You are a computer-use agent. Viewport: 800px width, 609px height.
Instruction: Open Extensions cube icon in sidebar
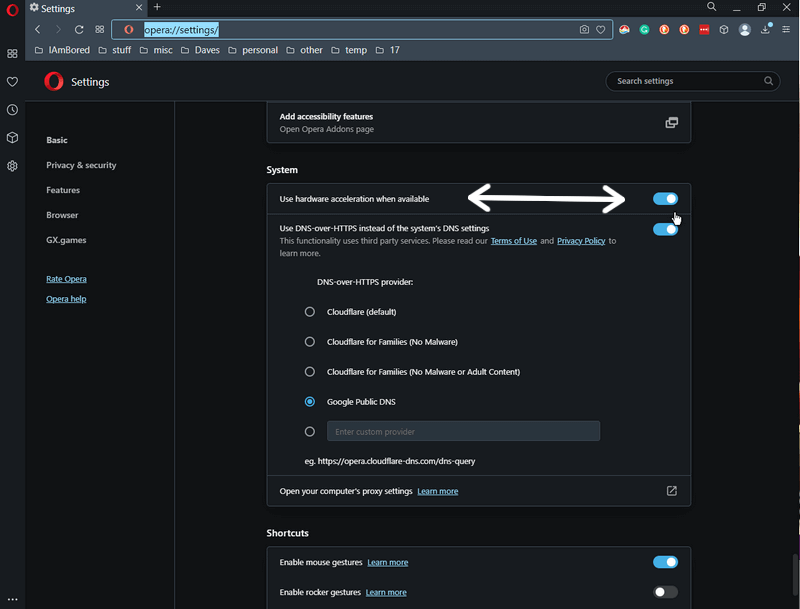coord(12,138)
